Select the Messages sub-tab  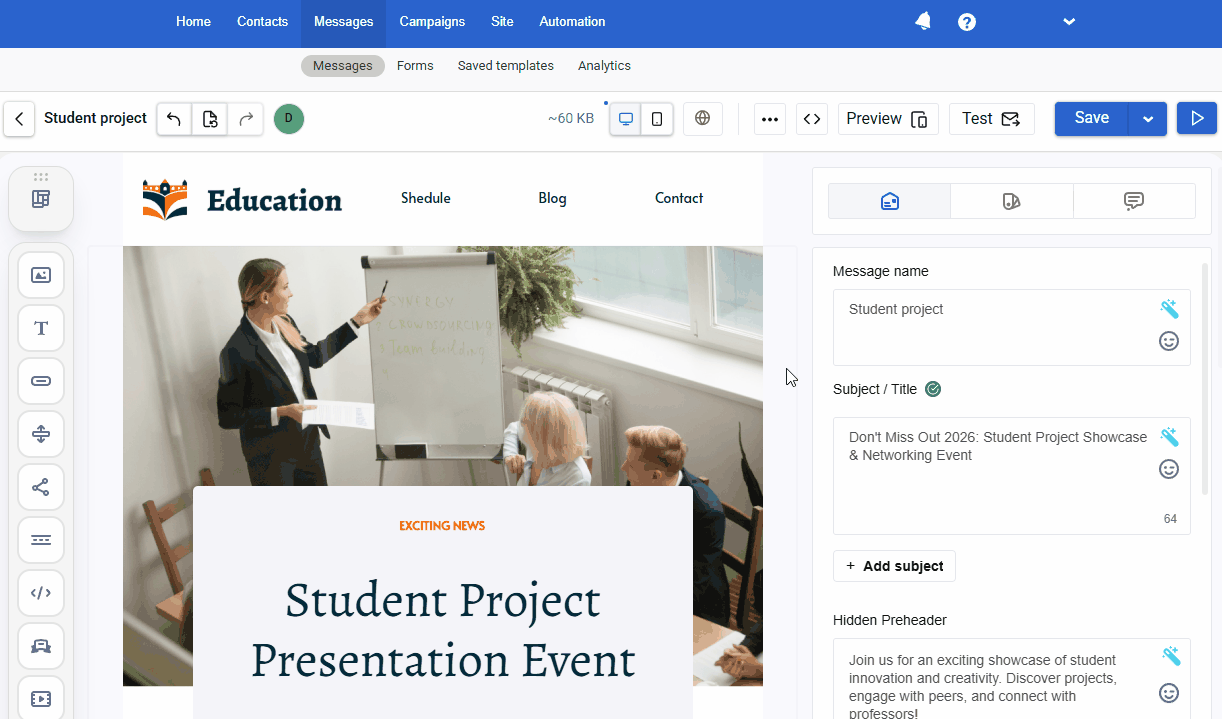(343, 66)
